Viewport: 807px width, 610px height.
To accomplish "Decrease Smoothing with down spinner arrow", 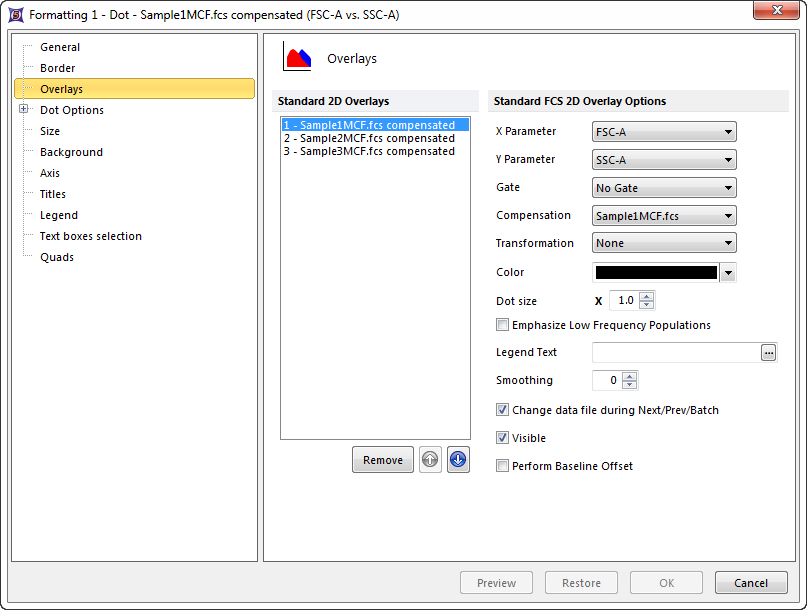I will tap(629, 385).
